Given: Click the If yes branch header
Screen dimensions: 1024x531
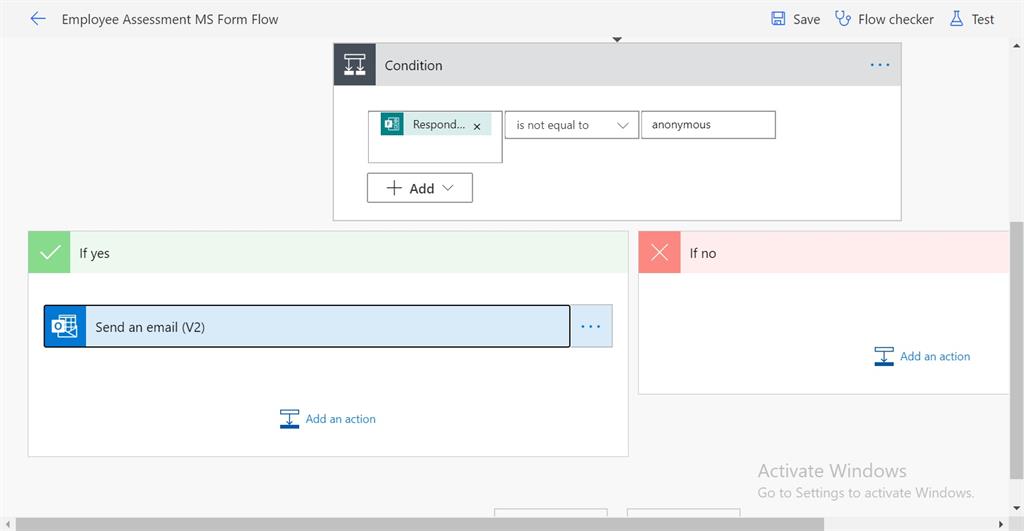Looking at the screenshot, I should pos(328,252).
